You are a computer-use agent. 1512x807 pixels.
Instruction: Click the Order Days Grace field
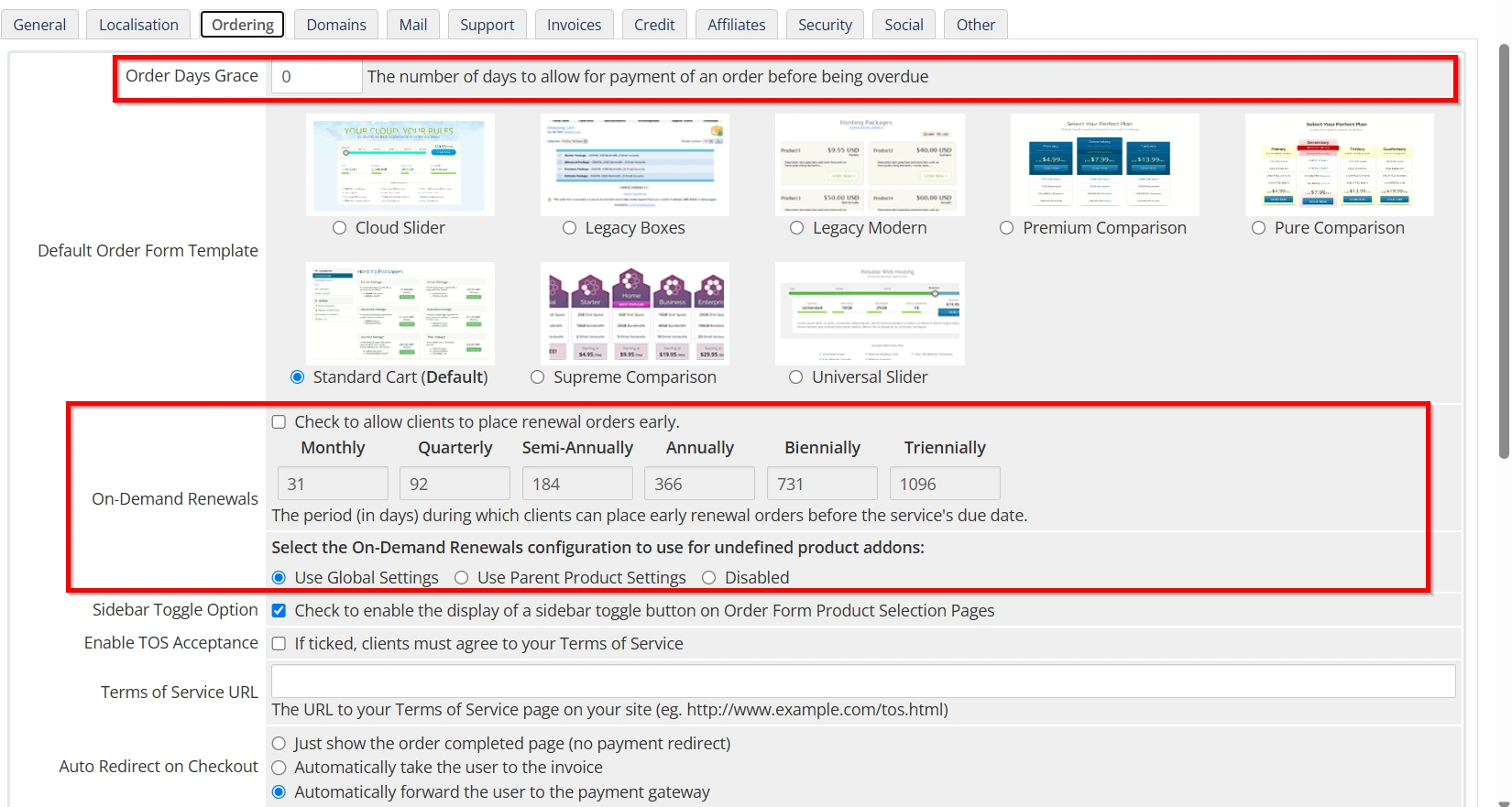[316, 77]
